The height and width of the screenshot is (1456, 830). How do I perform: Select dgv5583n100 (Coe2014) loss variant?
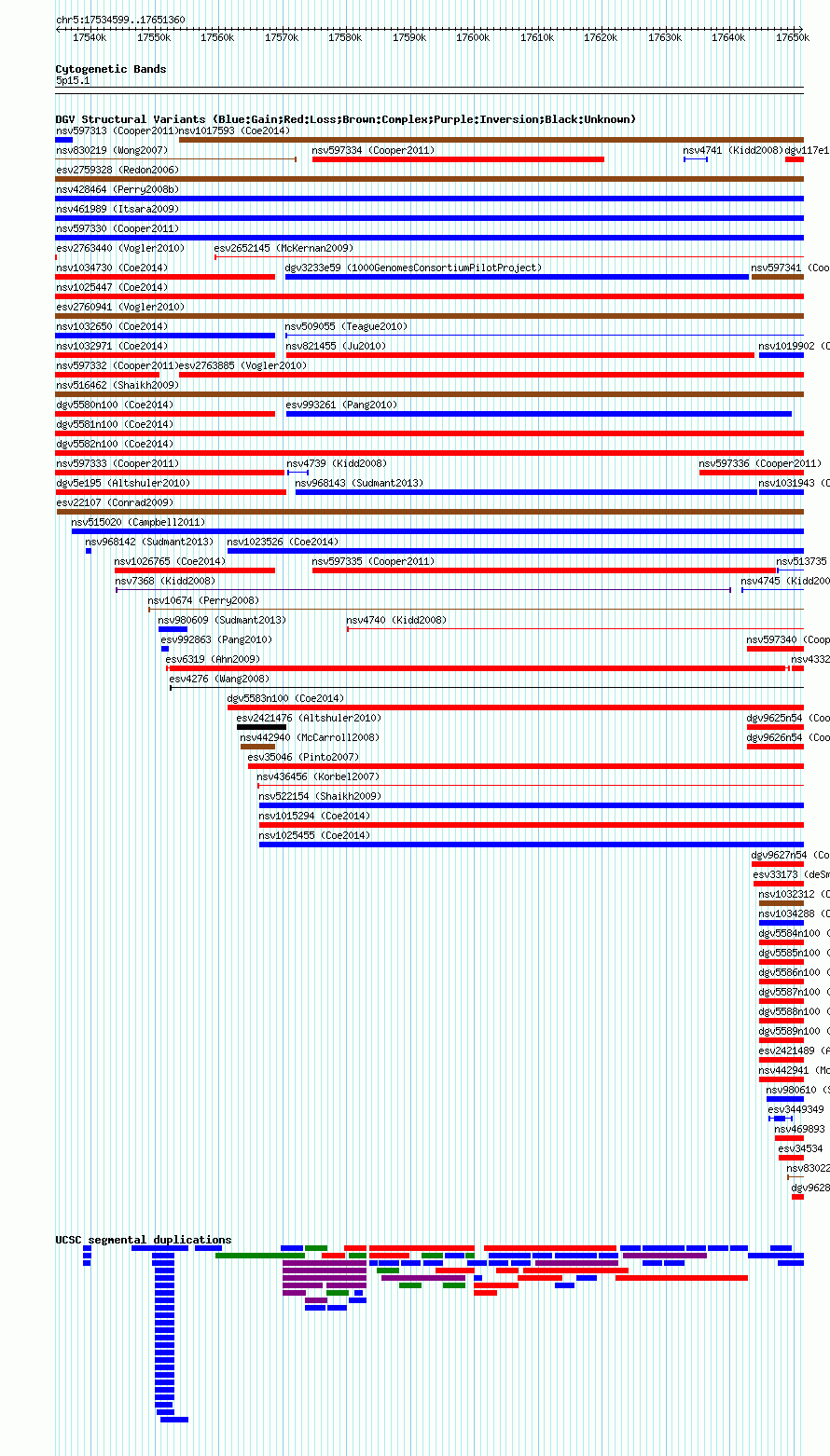coord(516,707)
